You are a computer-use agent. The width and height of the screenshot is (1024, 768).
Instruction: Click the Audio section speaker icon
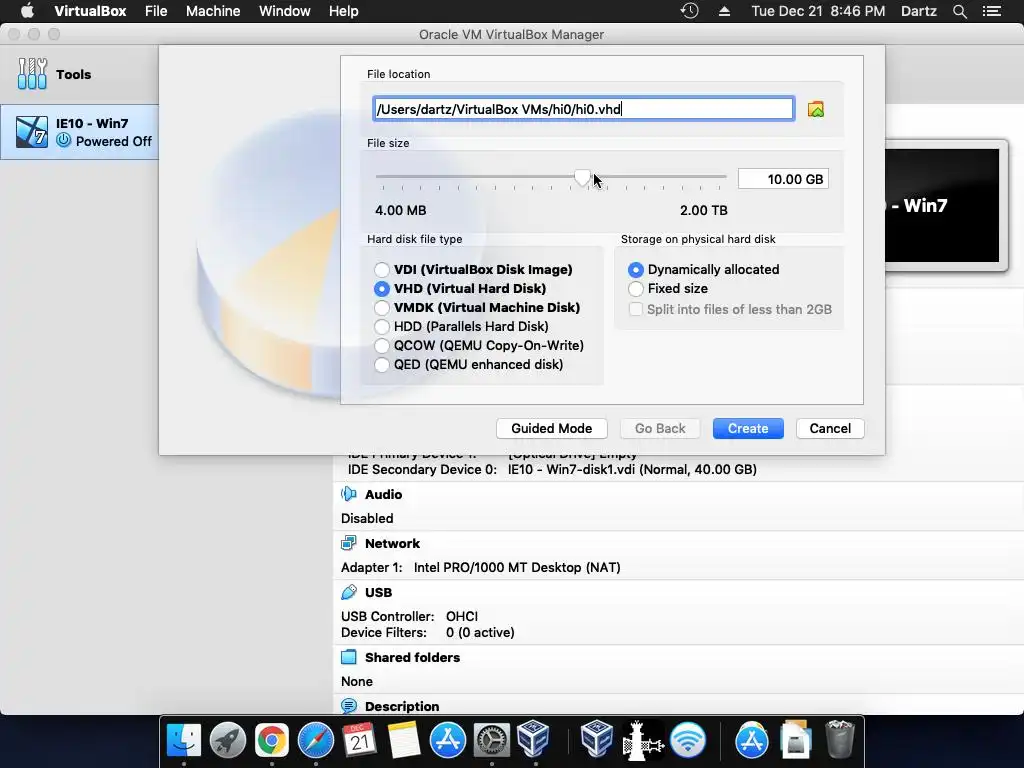349,494
